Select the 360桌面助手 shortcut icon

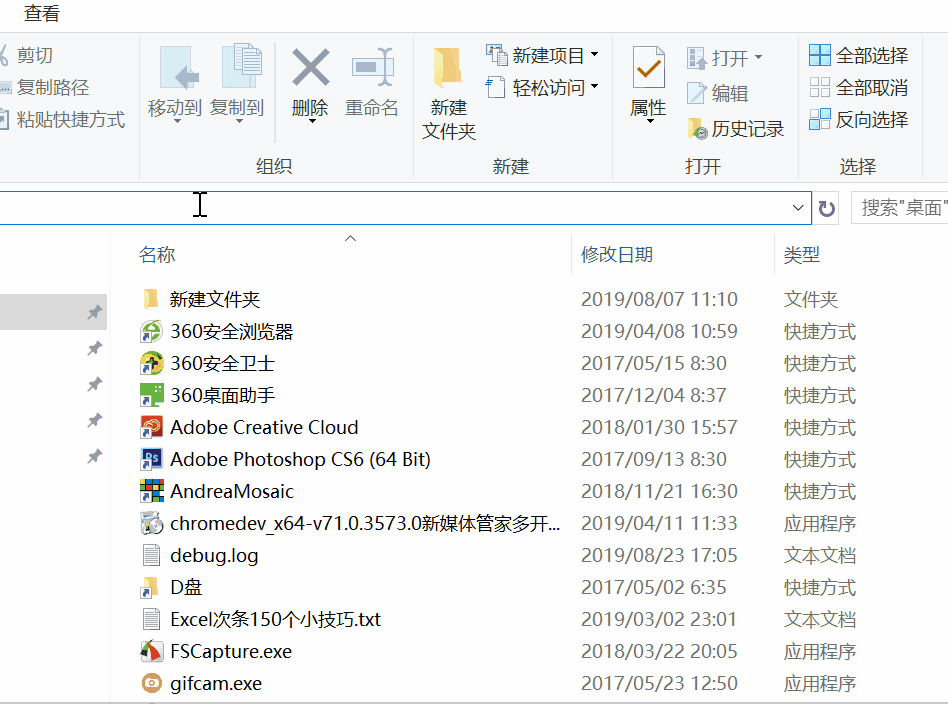[x=151, y=396]
